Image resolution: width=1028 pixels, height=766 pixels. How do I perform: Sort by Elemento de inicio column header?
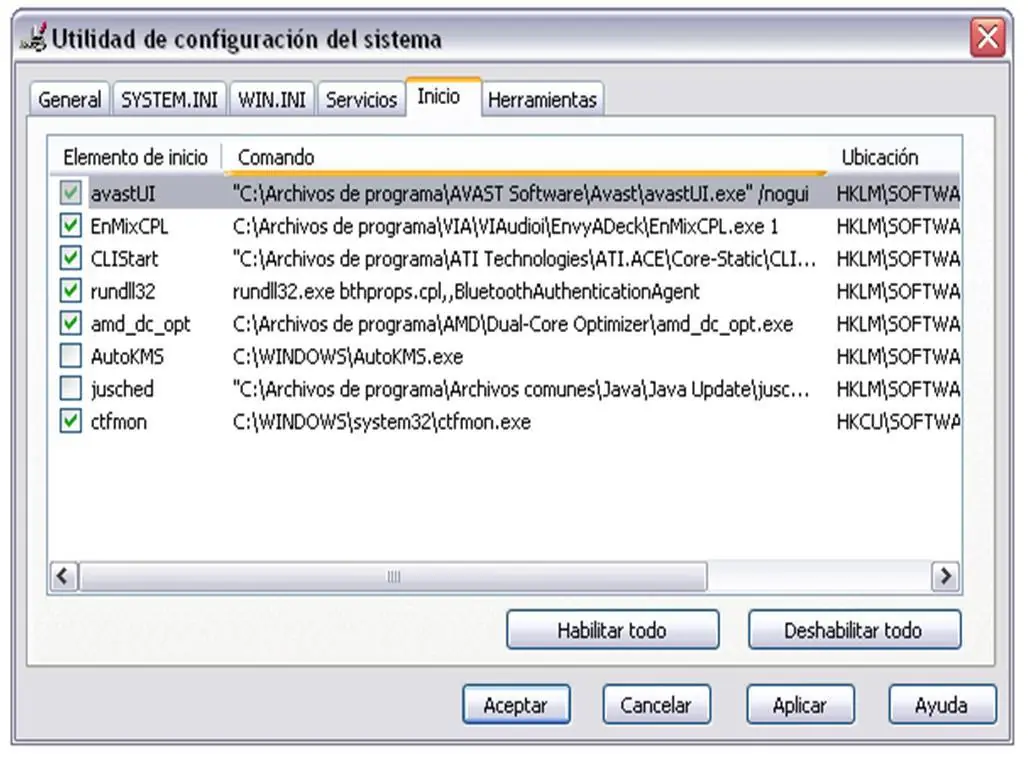[x=136, y=157]
